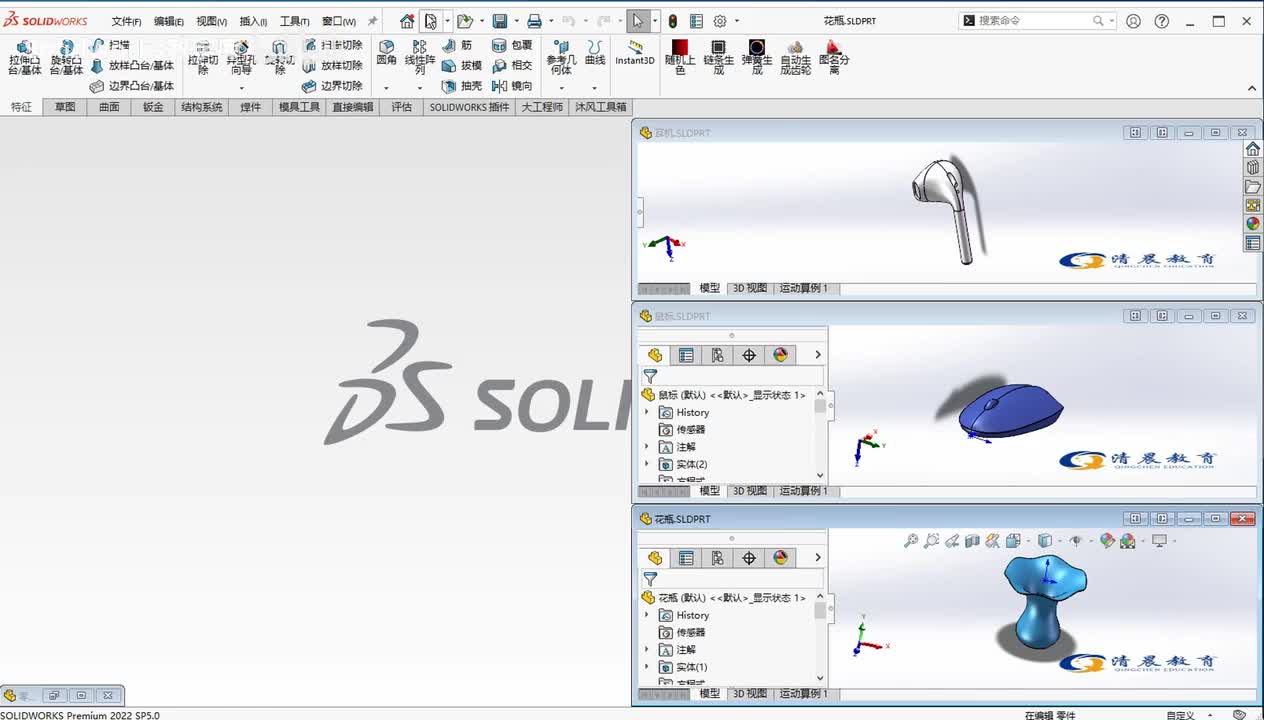Select the Wrap (包覆) tool
This screenshot has height=720, width=1264.
tap(512, 45)
